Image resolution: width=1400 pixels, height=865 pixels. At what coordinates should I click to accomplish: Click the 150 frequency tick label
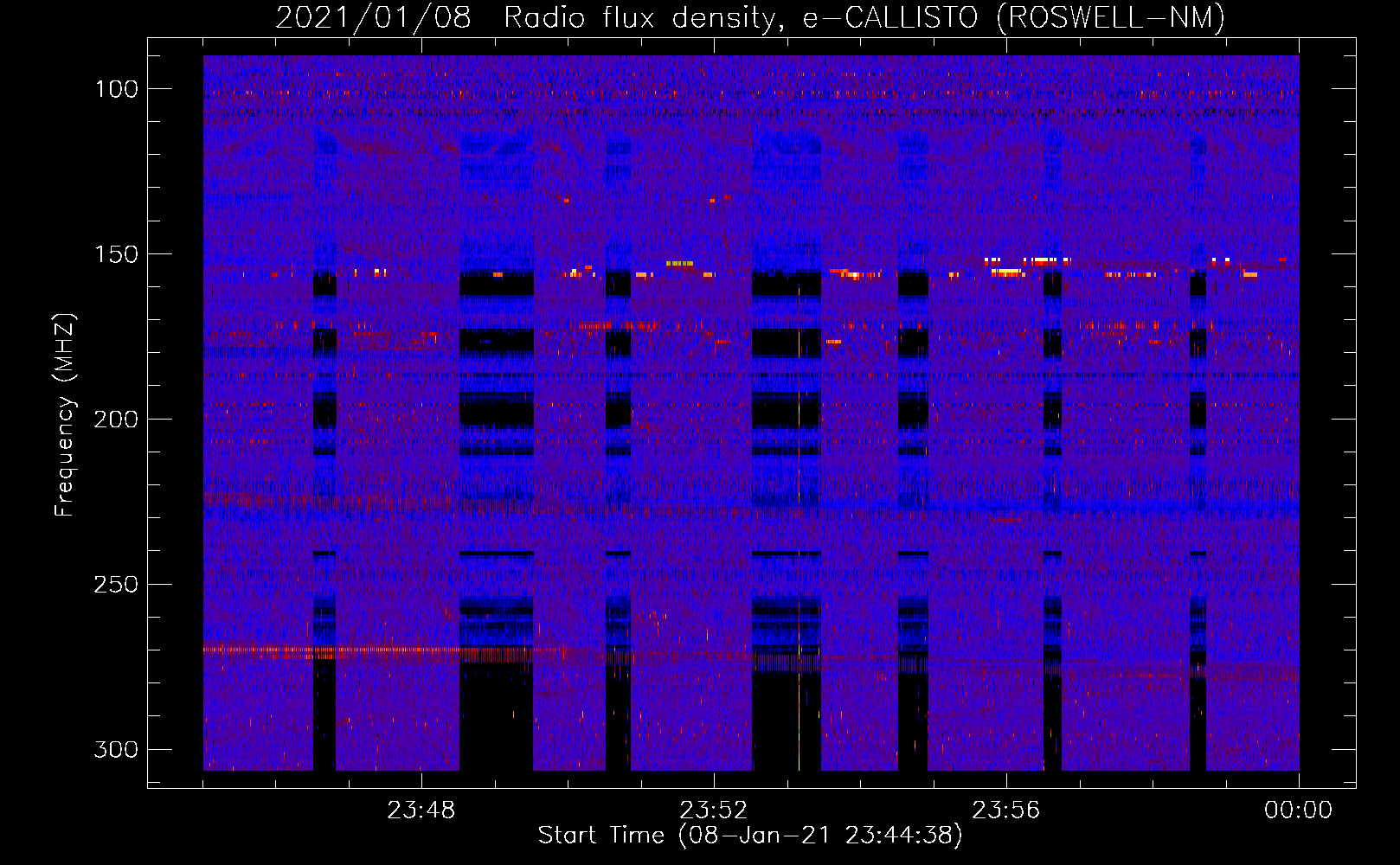pyautogui.click(x=117, y=254)
